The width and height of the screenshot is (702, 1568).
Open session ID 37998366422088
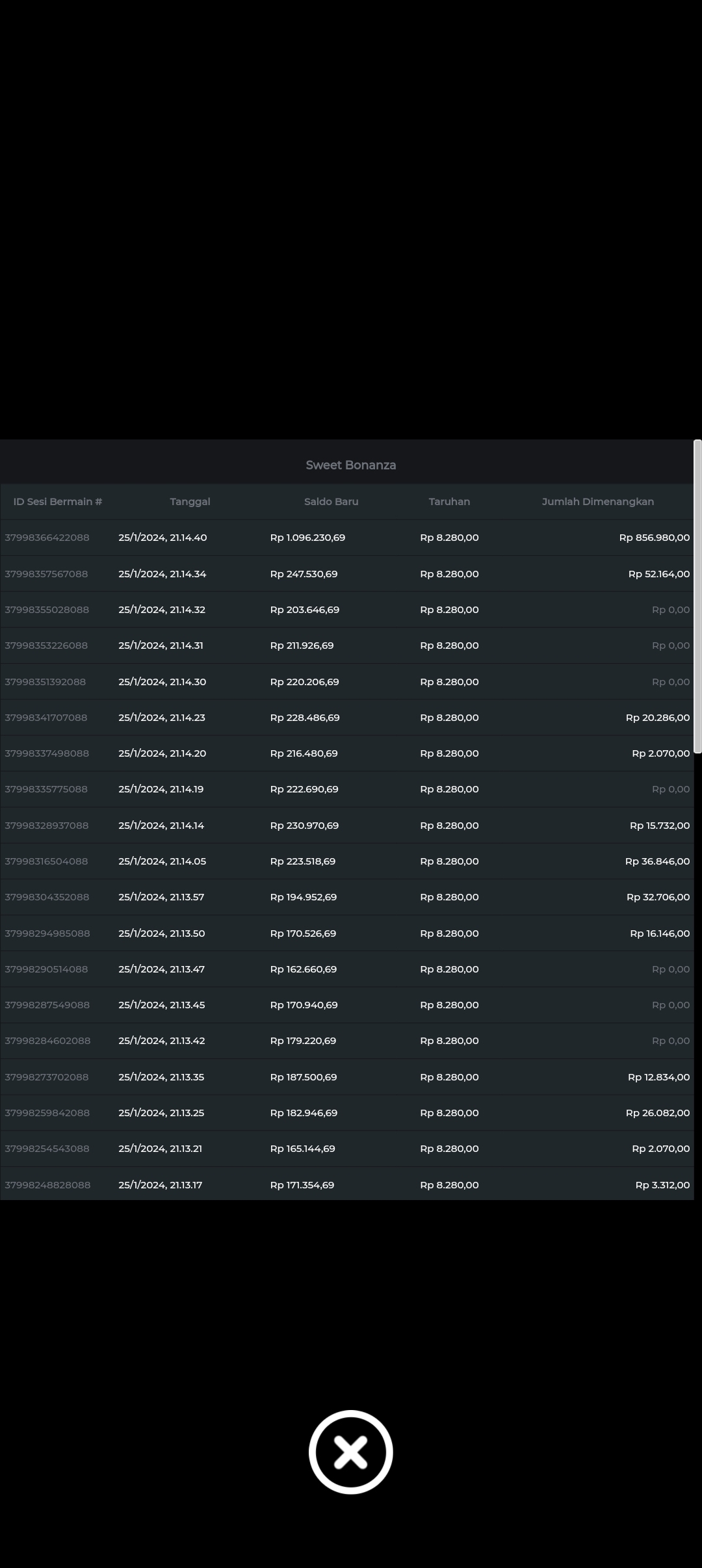[x=47, y=538]
